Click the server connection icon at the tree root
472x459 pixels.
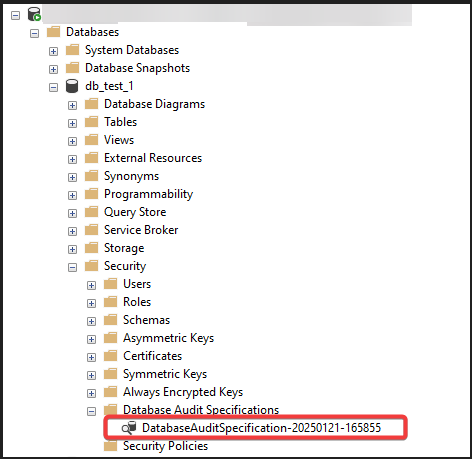click(x=34, y=14)
